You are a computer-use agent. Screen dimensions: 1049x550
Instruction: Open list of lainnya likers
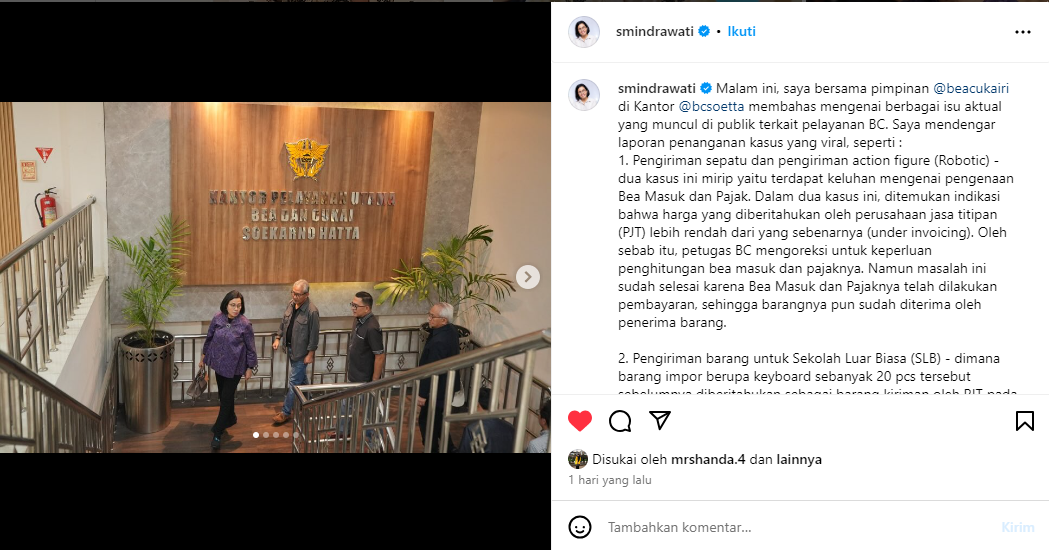tap(799, 460)
